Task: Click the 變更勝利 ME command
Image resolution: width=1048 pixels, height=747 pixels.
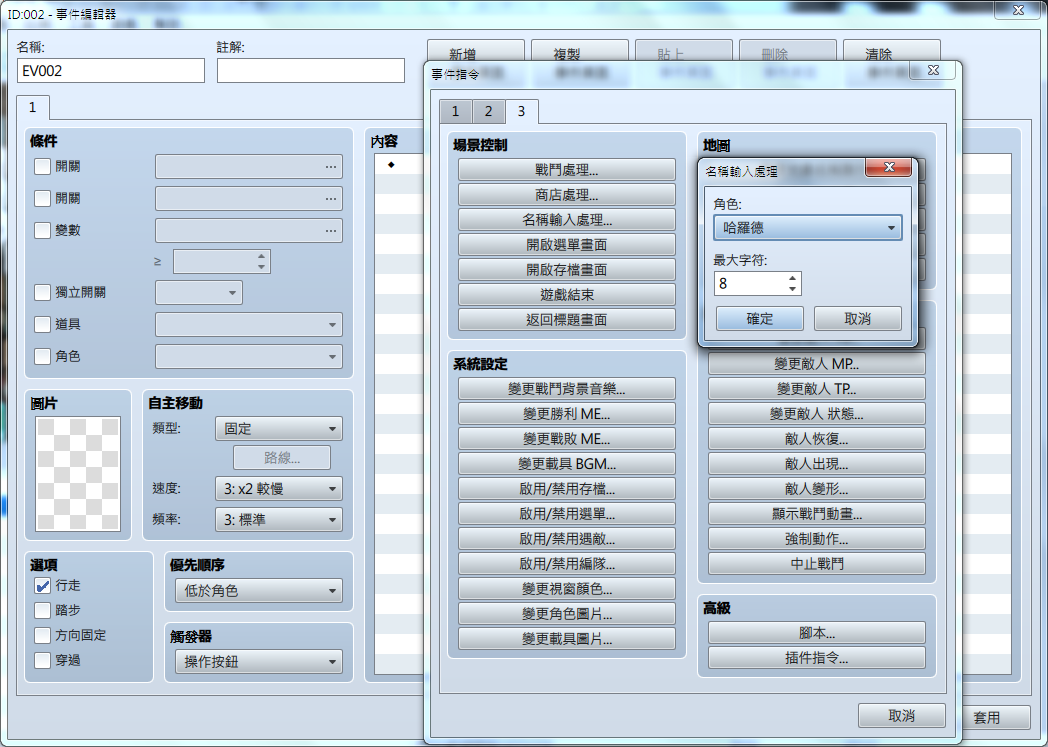Action: pyautogui.click(x=567, y=414)
